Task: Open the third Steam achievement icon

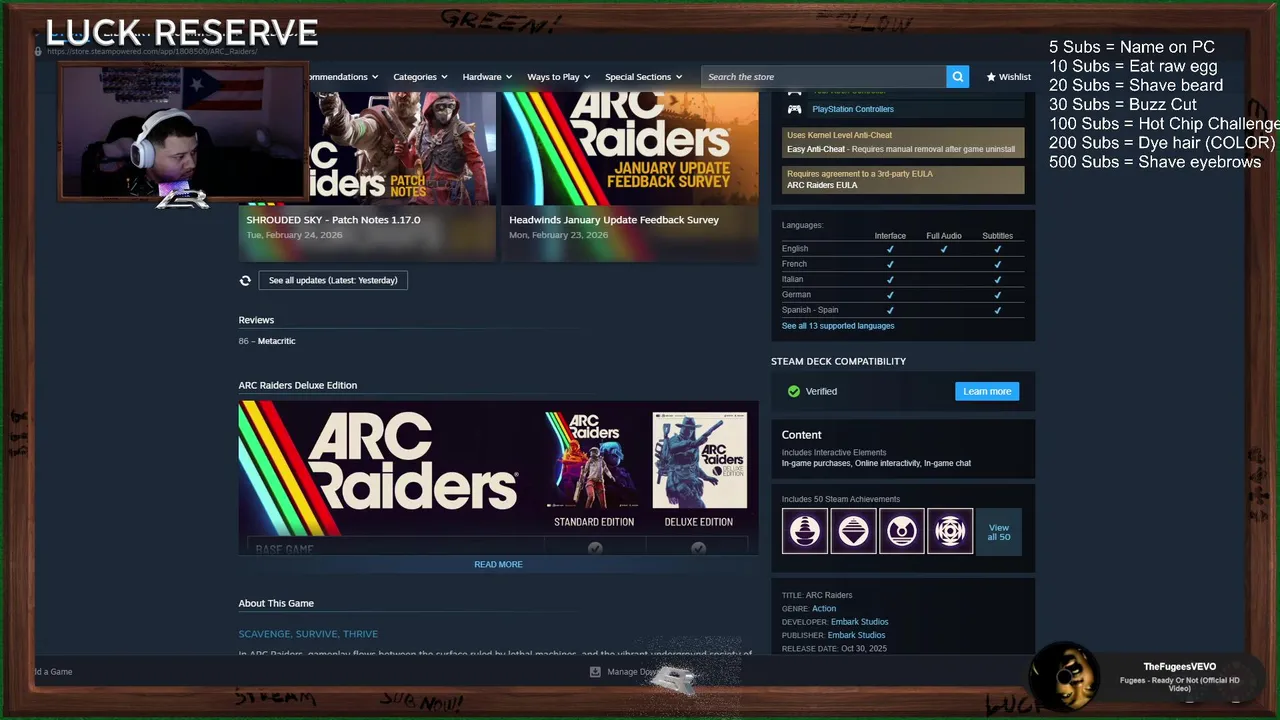Action: tap(901, 531)
